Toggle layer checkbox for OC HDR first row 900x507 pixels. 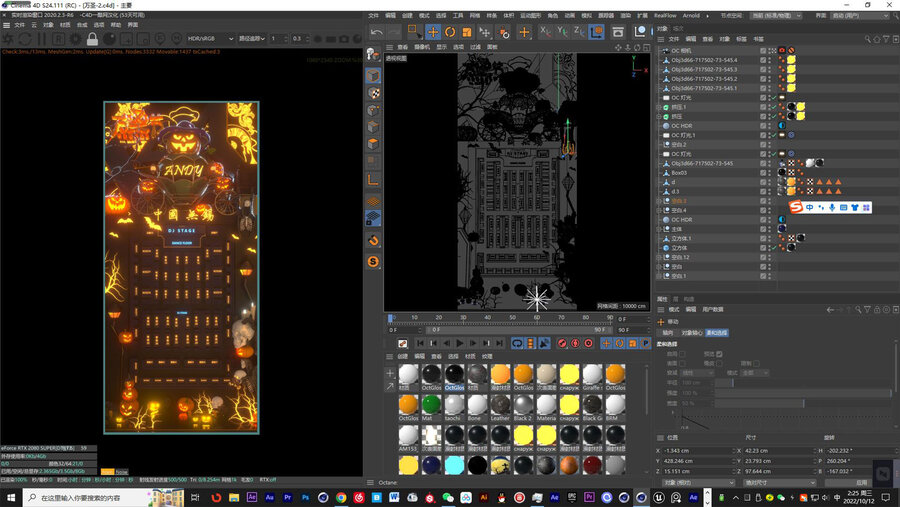coord(763,125)
